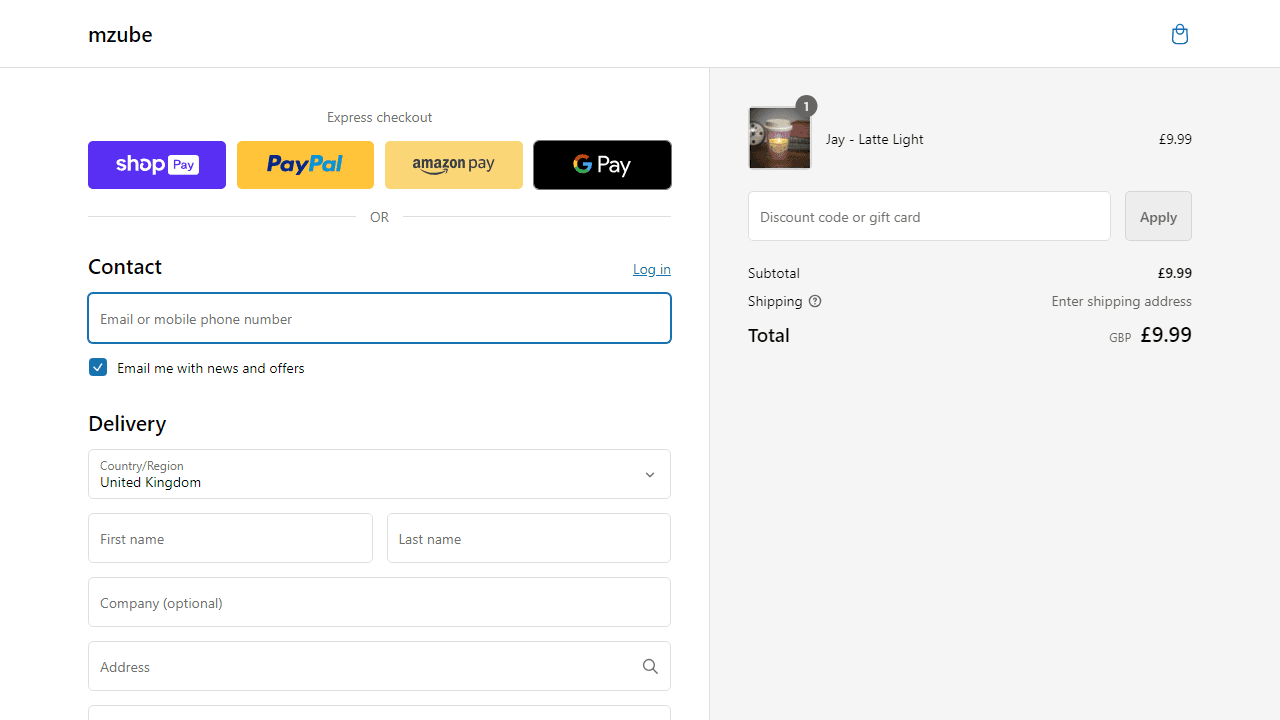Focus the Email or mobile phone field
Viewport: 1280px width, 720px height.
coord(379,318)
